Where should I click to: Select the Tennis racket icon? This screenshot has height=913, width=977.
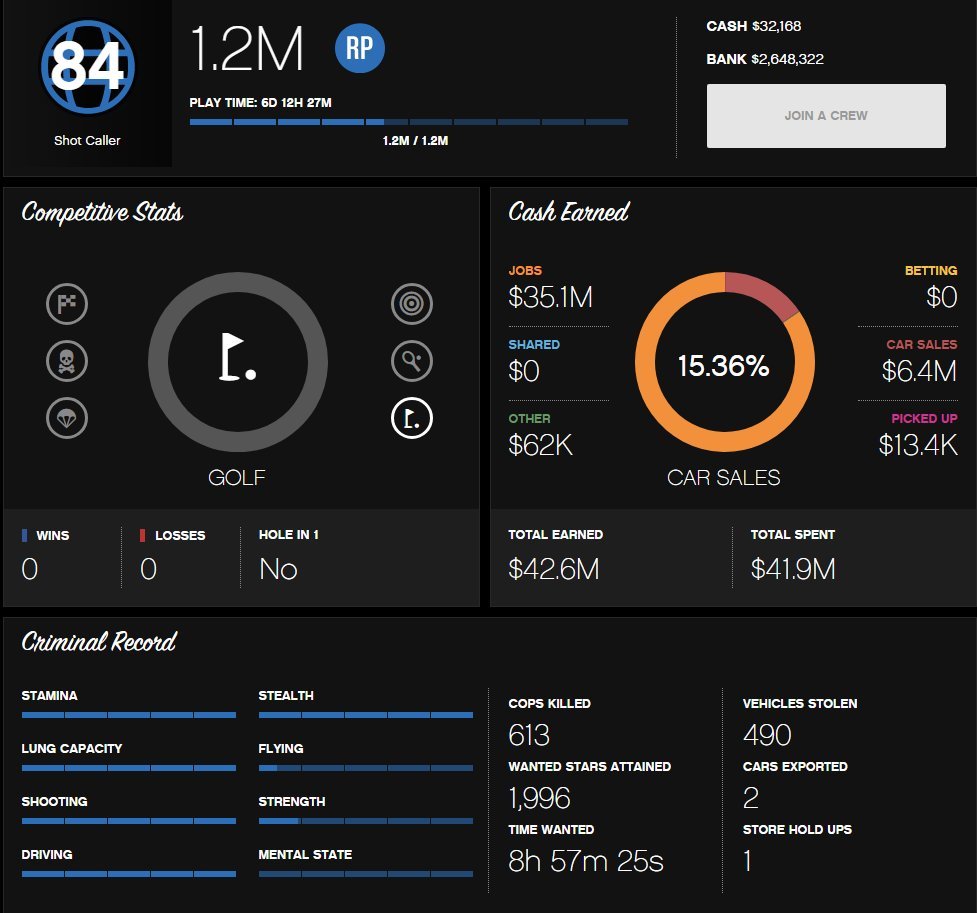[412, 361]
